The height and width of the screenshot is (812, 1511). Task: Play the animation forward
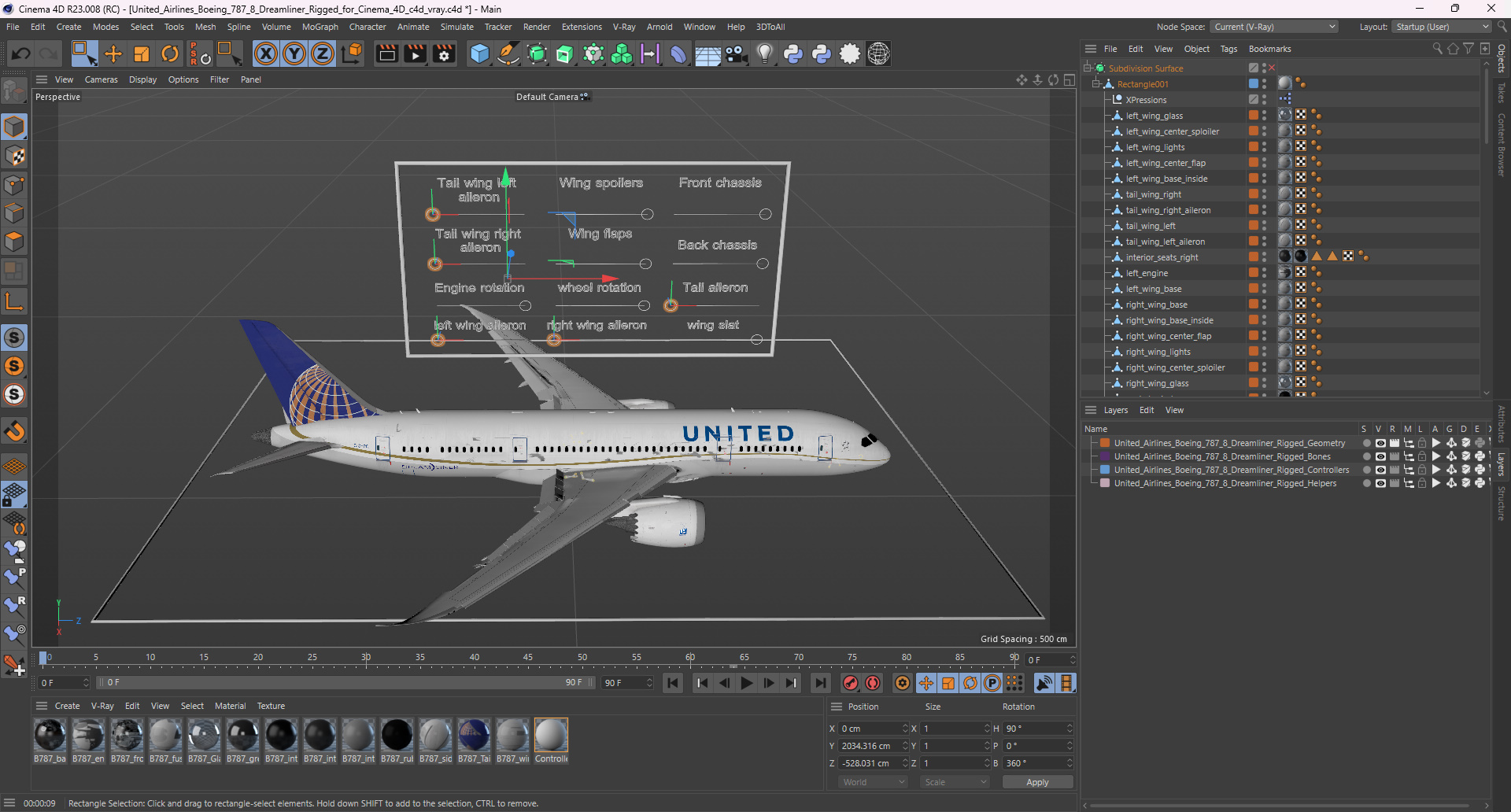(x=747, y=683)
